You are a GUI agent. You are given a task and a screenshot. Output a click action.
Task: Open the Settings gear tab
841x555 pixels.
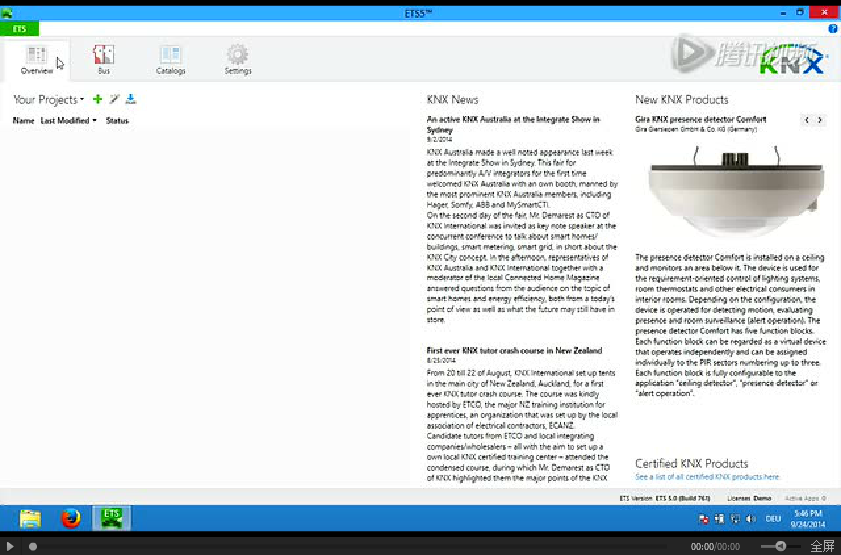click(x=237, y=59)
